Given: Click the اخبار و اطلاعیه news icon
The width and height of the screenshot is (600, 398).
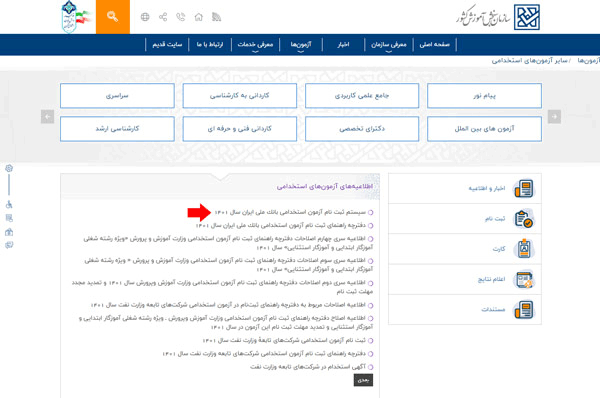Looking at the screenshot, I should (x=524, y=188).
